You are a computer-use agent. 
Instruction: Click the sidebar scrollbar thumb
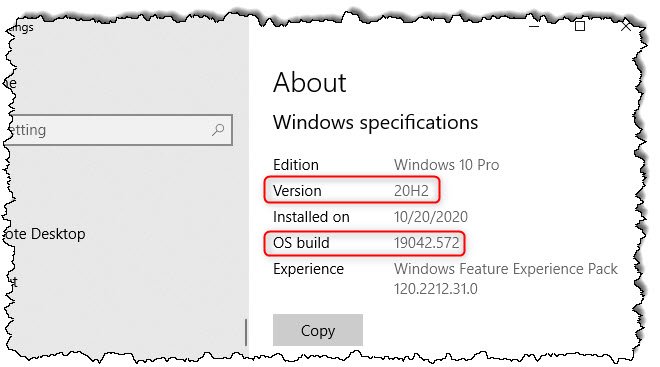(246, 332)
